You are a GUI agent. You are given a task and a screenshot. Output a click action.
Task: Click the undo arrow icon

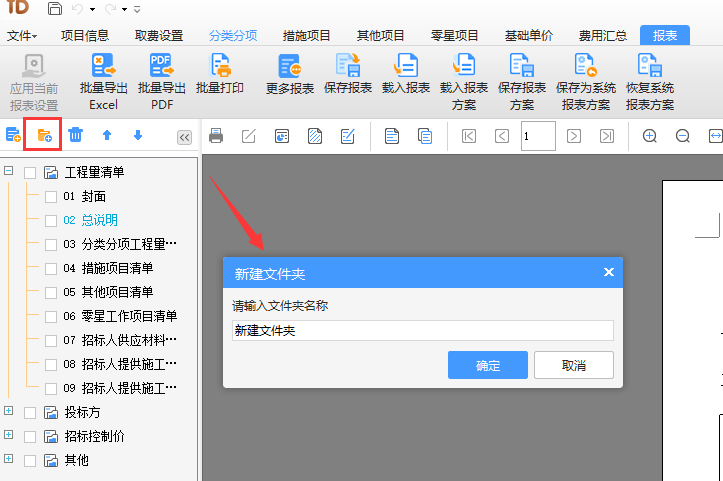point(77,9)
